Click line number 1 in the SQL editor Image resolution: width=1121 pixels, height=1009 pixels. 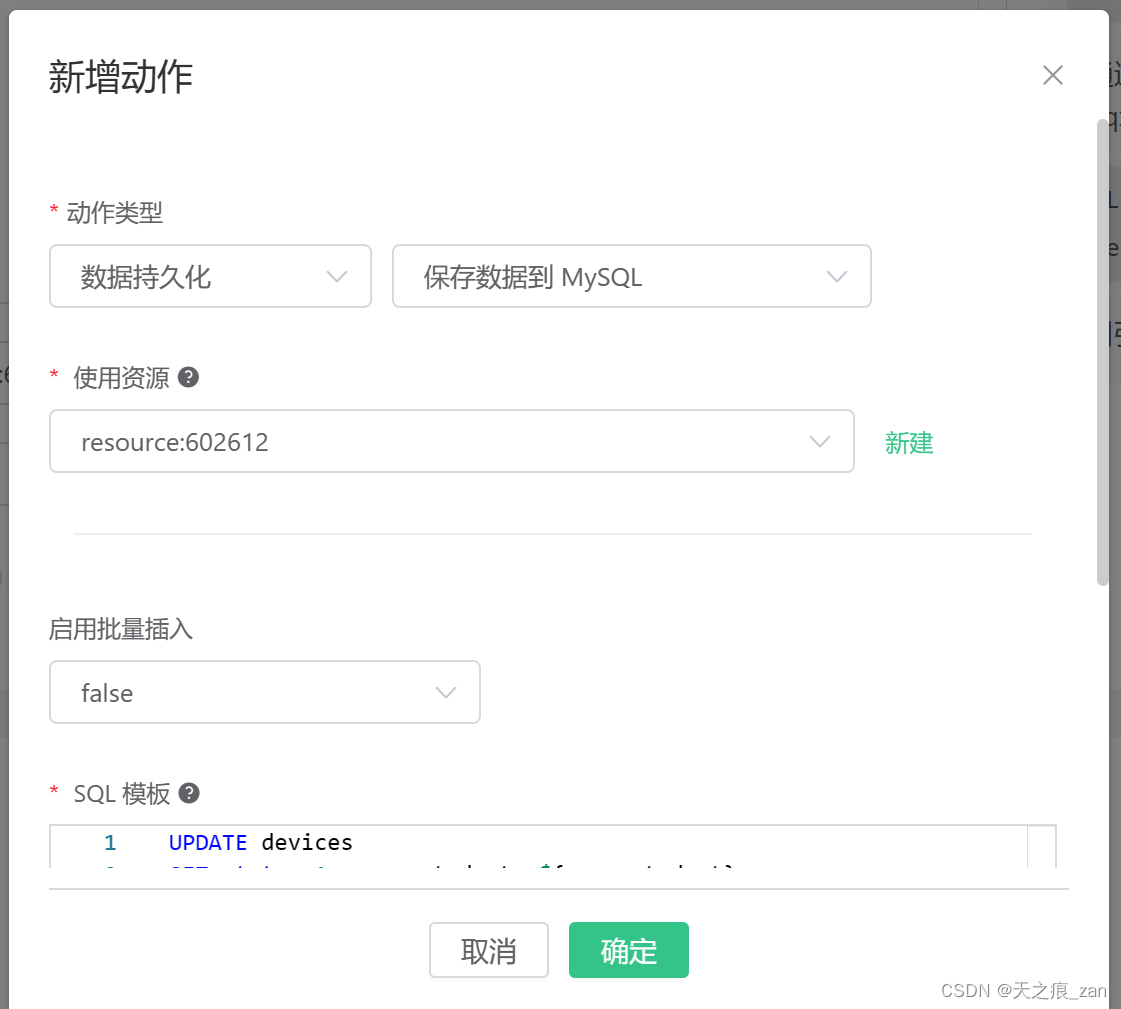tap(110, 842)
